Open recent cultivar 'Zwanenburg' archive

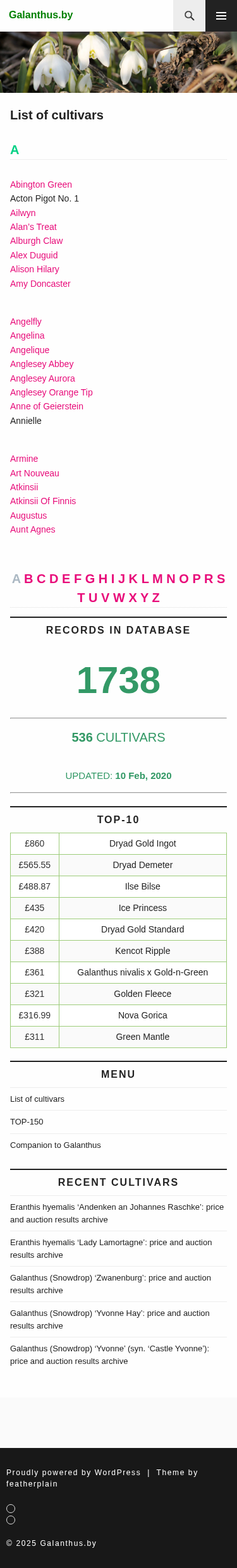(111, 1284)
